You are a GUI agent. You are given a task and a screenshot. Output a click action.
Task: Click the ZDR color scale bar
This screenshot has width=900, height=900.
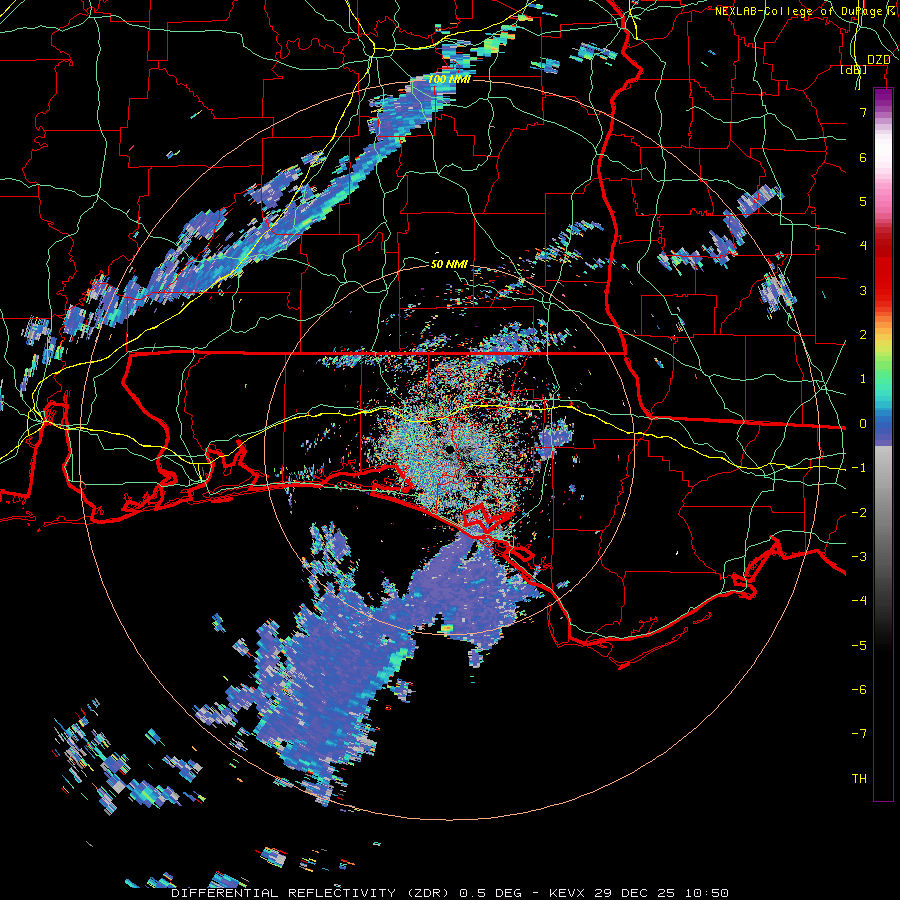[883, 444]
